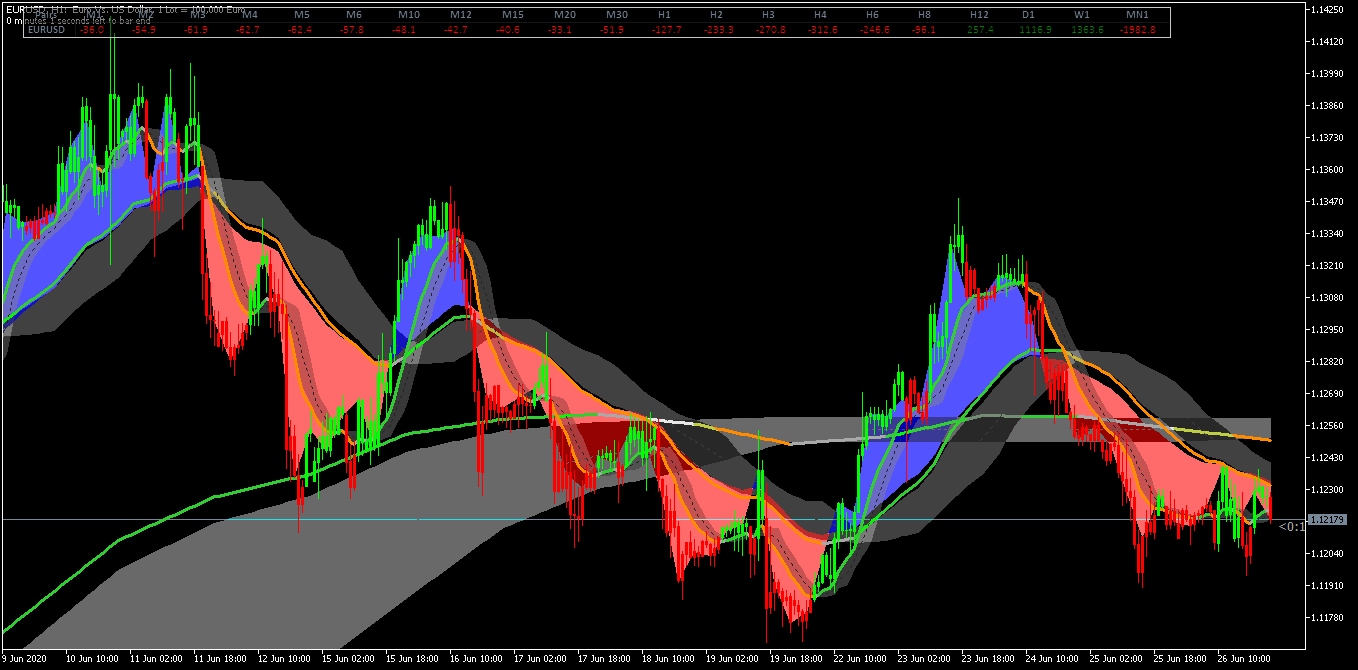Click the 16 Jun 10:00 time axis label
This screenshot has height=670, width=1358.
(x=478, y=660)
